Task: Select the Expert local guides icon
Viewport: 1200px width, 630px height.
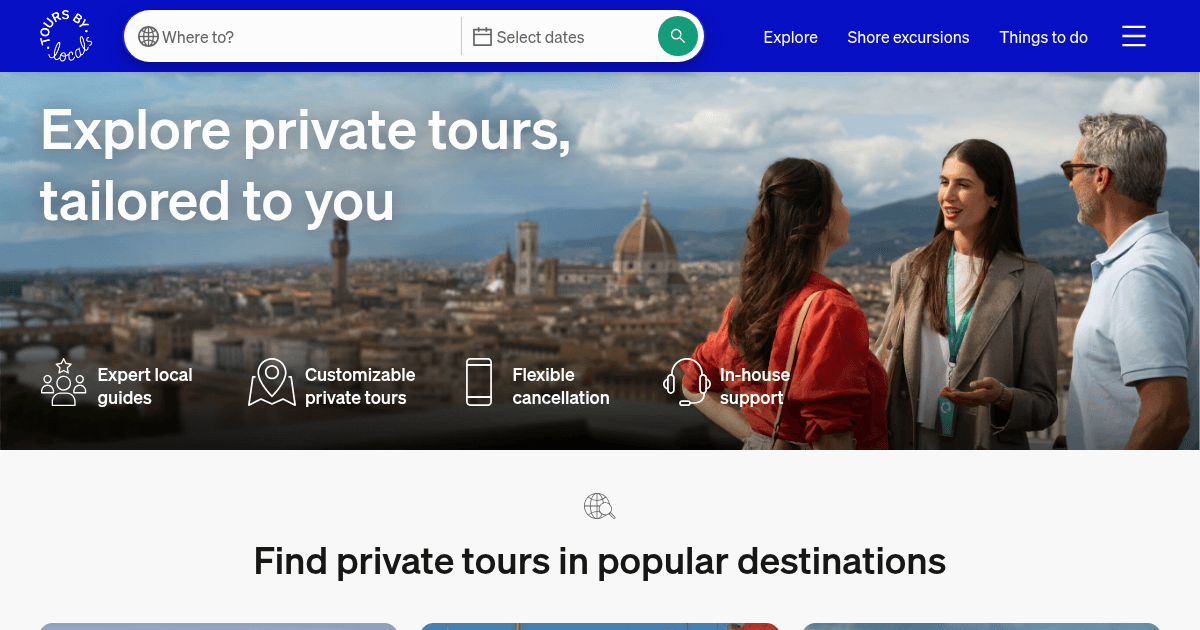Action: point(63,382)
